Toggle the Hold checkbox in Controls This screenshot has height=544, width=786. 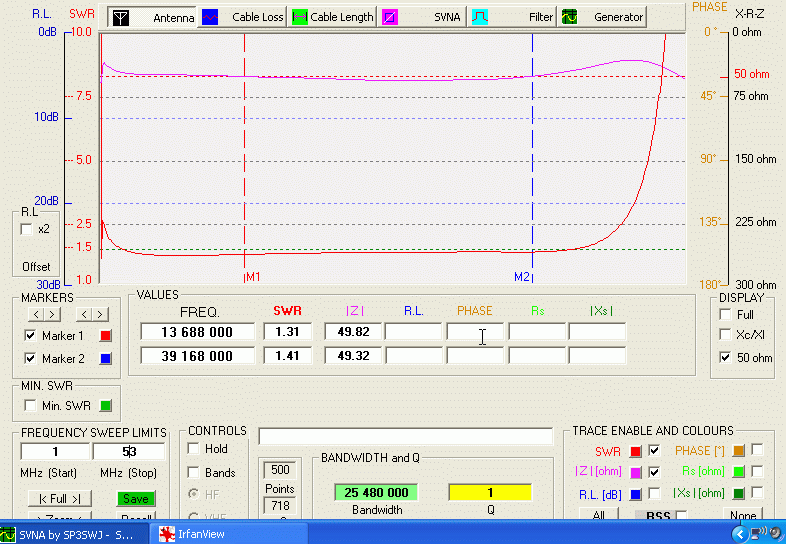coord(194,449)
